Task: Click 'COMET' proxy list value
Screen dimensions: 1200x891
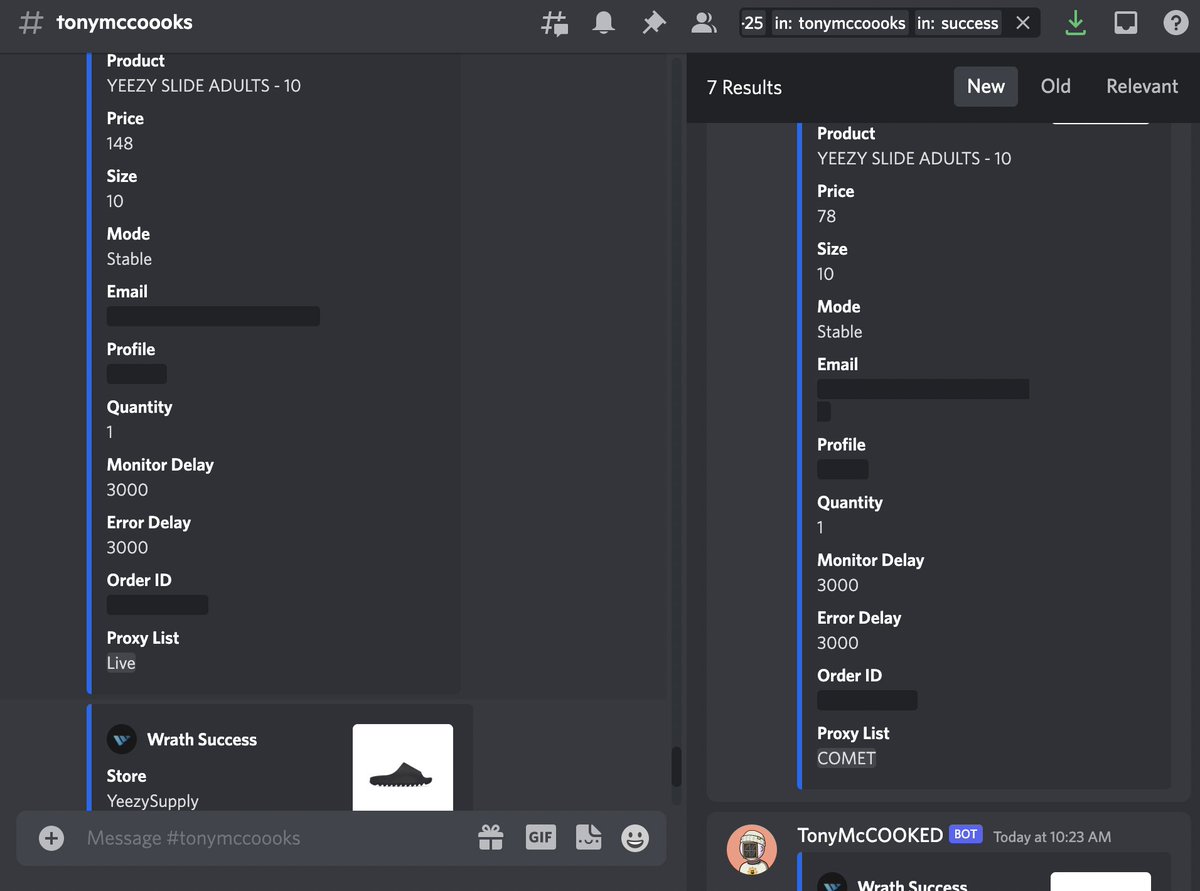Action: coord(847,758)
